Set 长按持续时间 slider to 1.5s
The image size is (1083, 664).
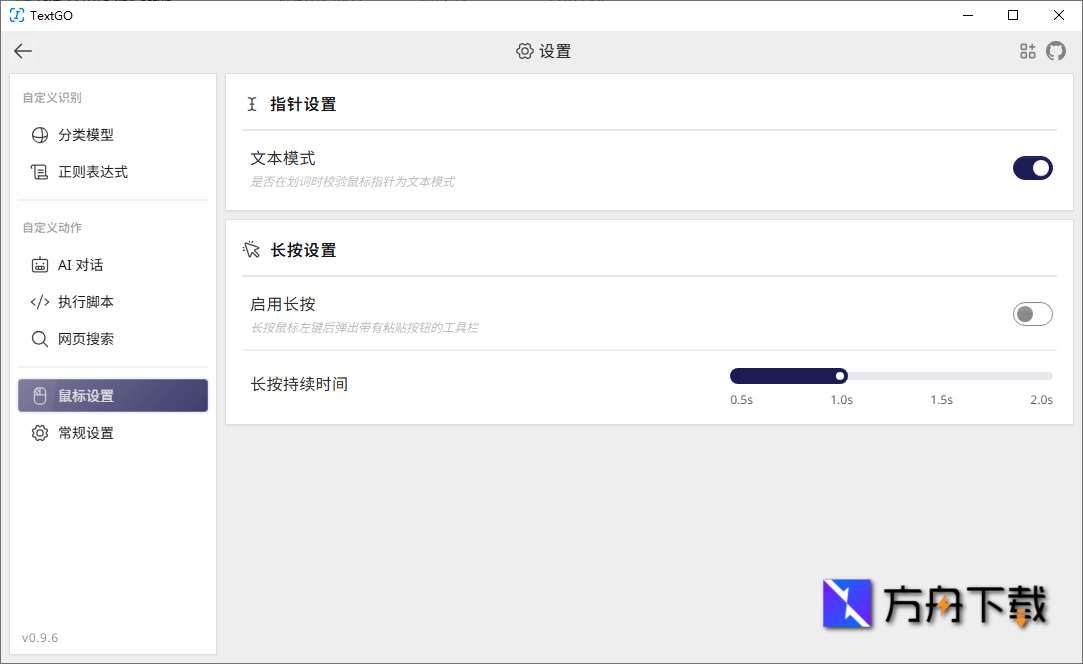tap(941, 375)
